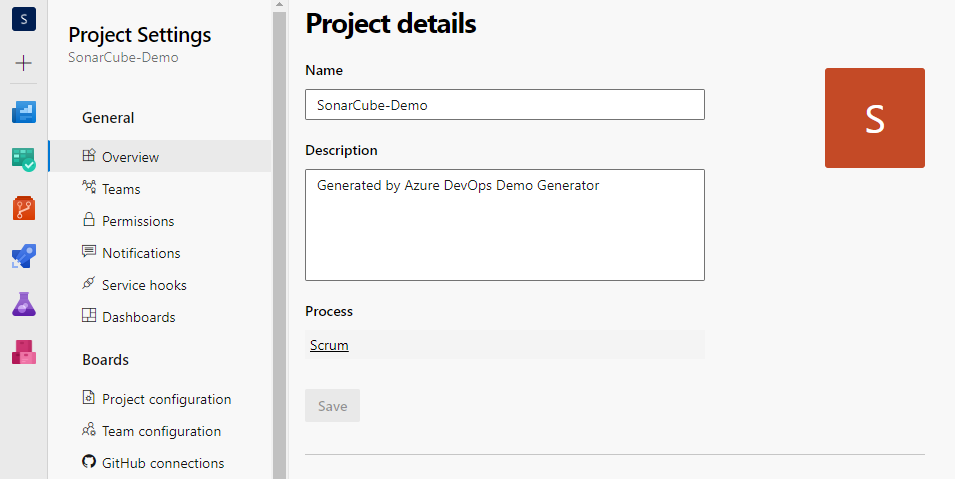Click the Teams people icon
This screenshot has height=479, width=955.
89,186
